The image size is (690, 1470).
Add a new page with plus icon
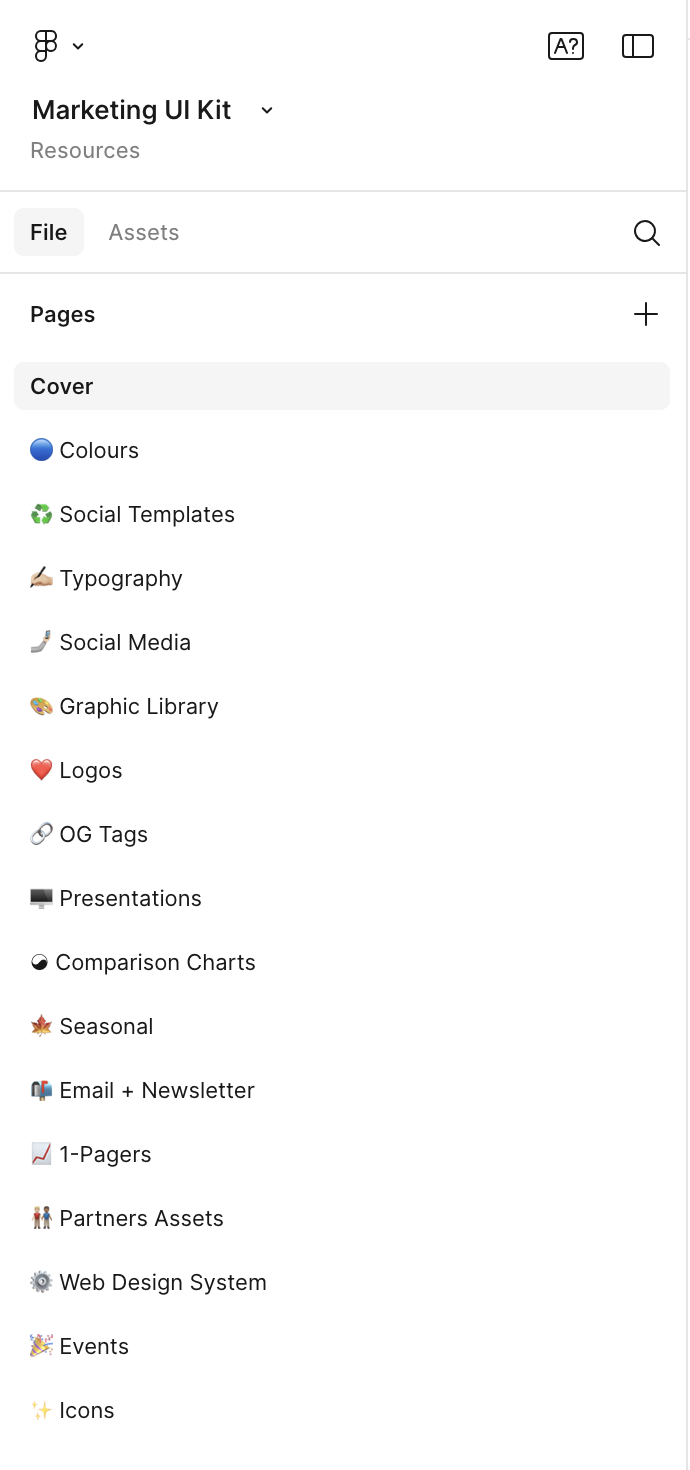[x=646, y=315]
